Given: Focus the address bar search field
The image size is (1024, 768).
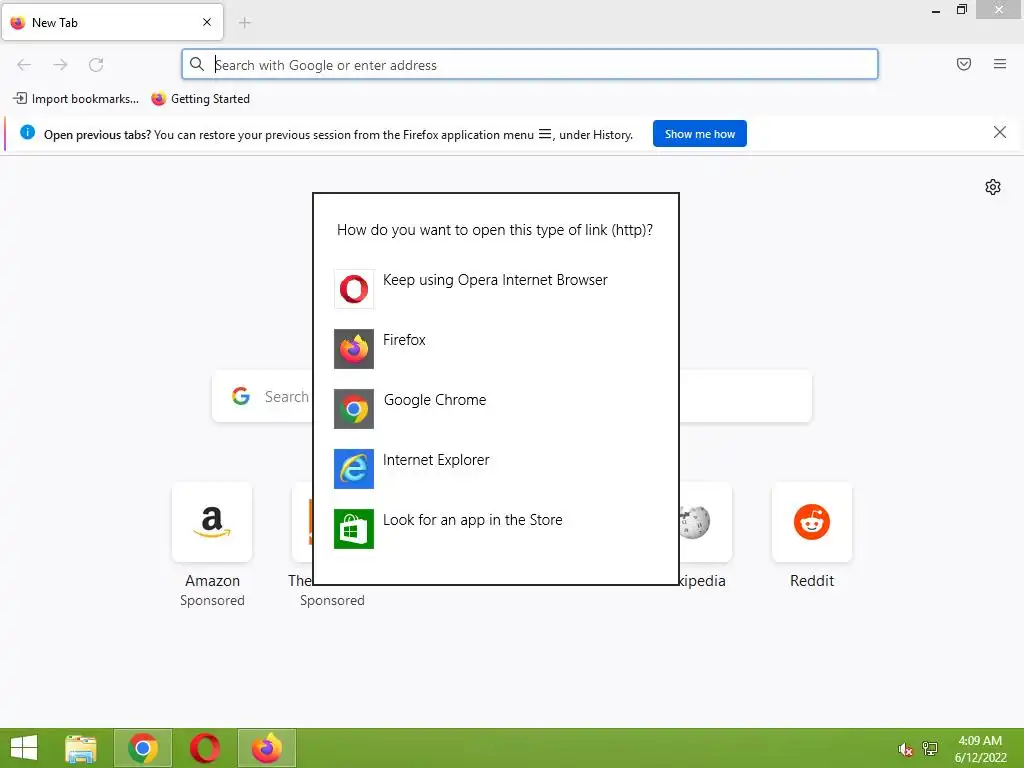Looking at the screenshot, I should (530, 65).
